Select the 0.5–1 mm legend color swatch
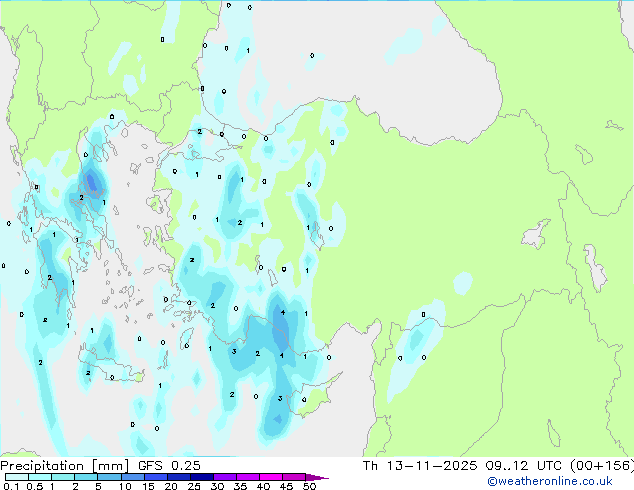Screen dimensions: 634x490 (40, 477)
